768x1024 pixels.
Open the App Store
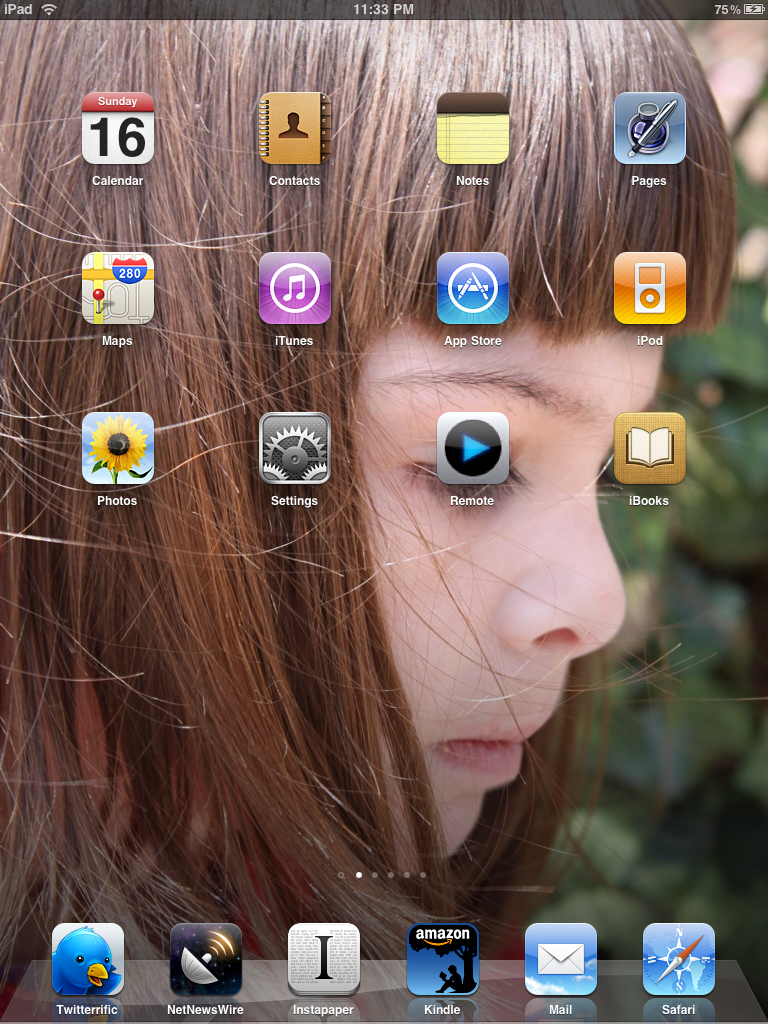(x=472, y=289)
